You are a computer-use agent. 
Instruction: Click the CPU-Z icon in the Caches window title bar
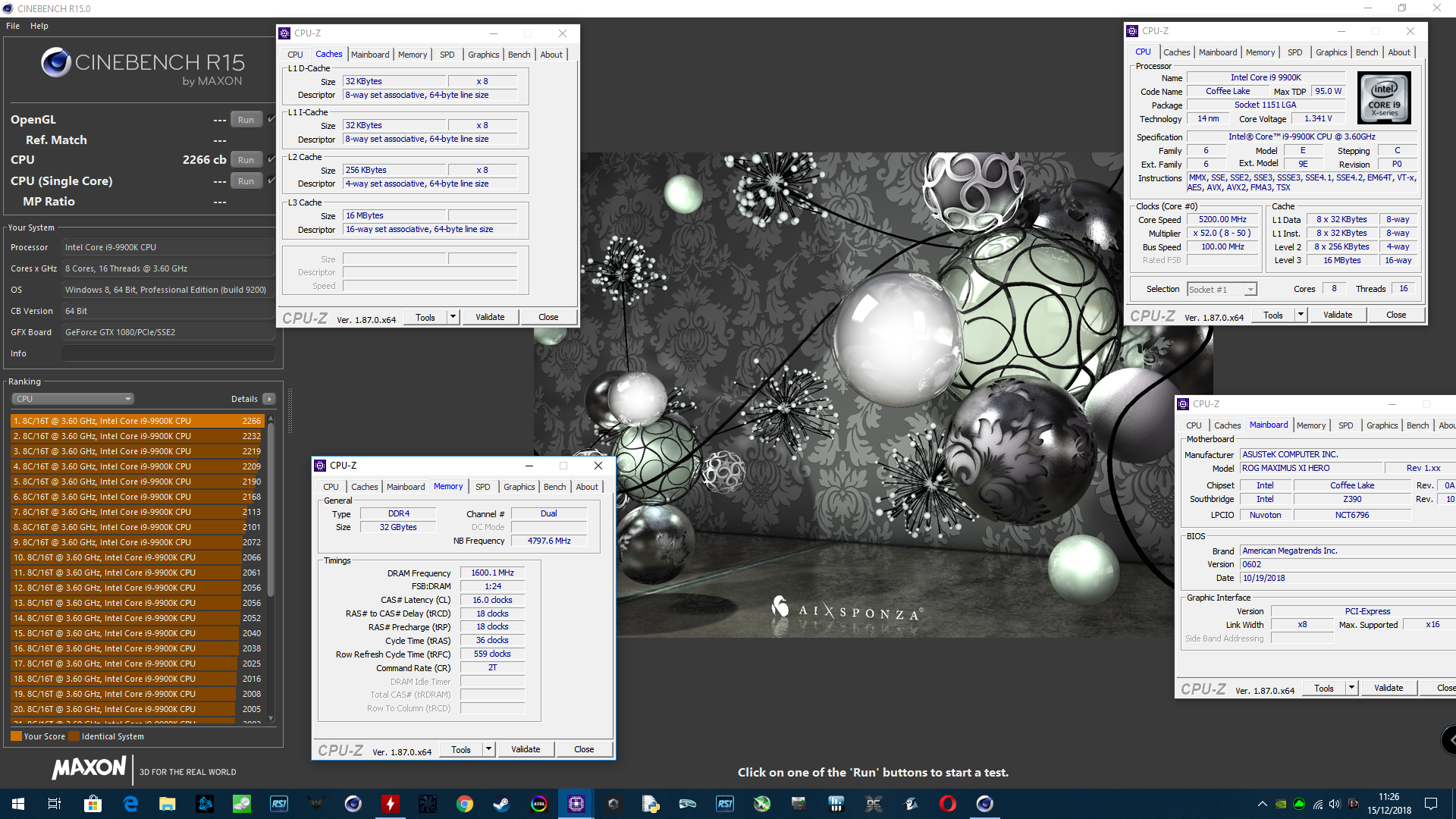[284, 33]
